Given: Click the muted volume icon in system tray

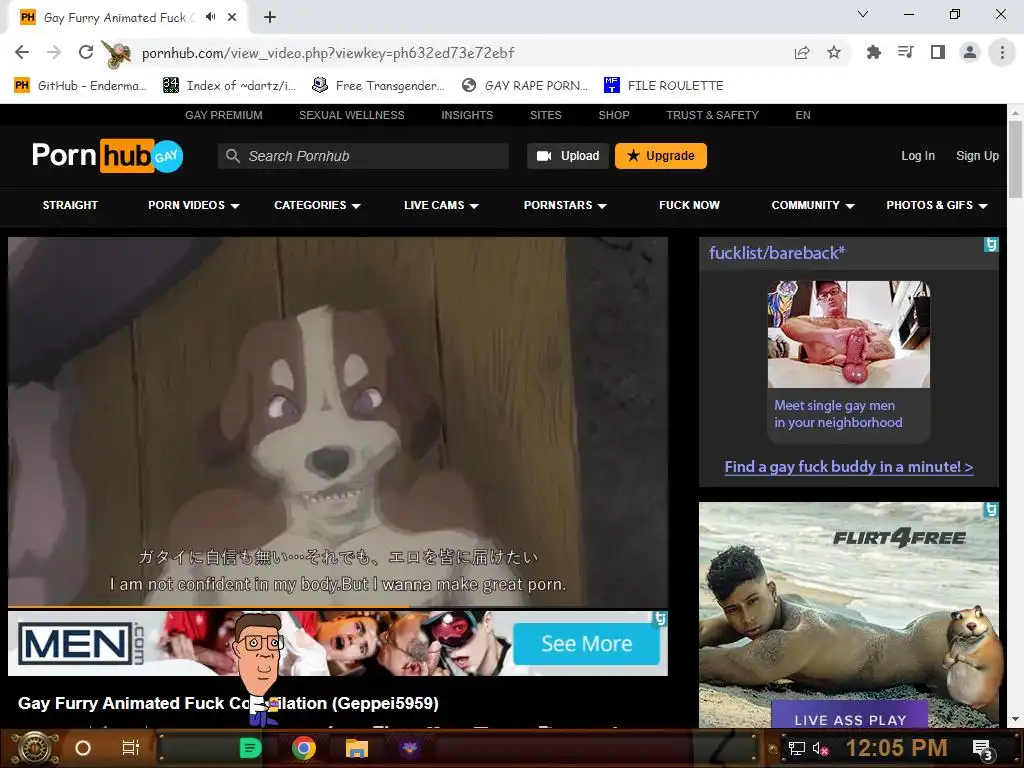Looking at the screenshot, I should pyautogui.click(x=820, y=748).
